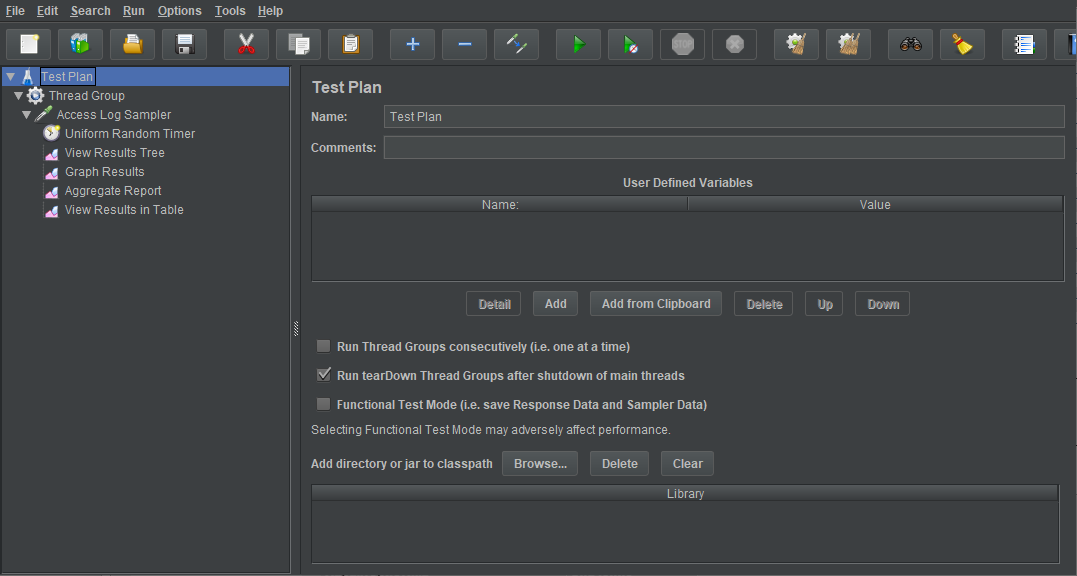This screenshot has width=1077, height=576.
Task: Click the View Results Tree listener icon
Action: (x=52, y=154)
